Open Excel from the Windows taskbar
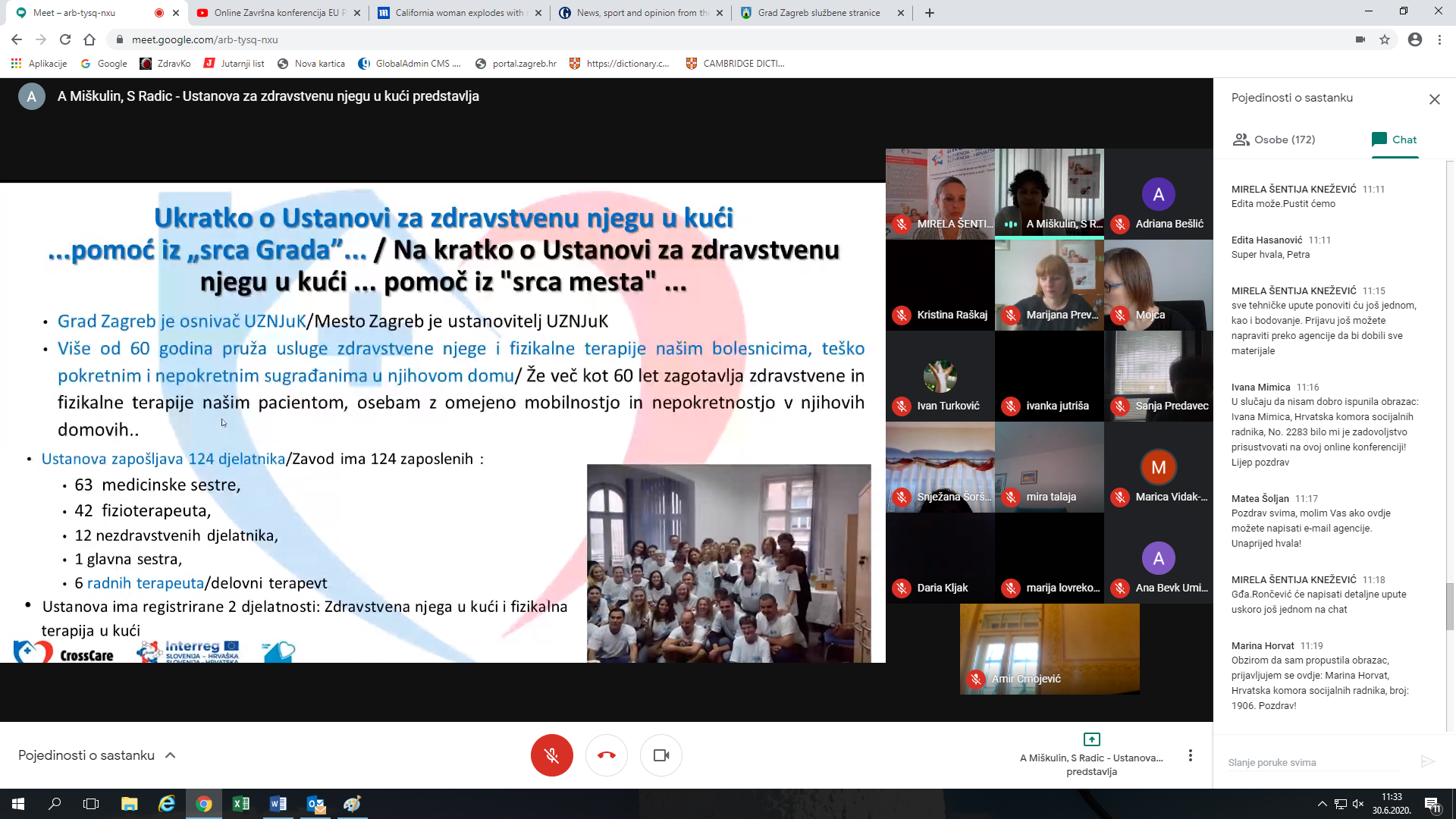The image size is (1456, 819). (241, 804)
